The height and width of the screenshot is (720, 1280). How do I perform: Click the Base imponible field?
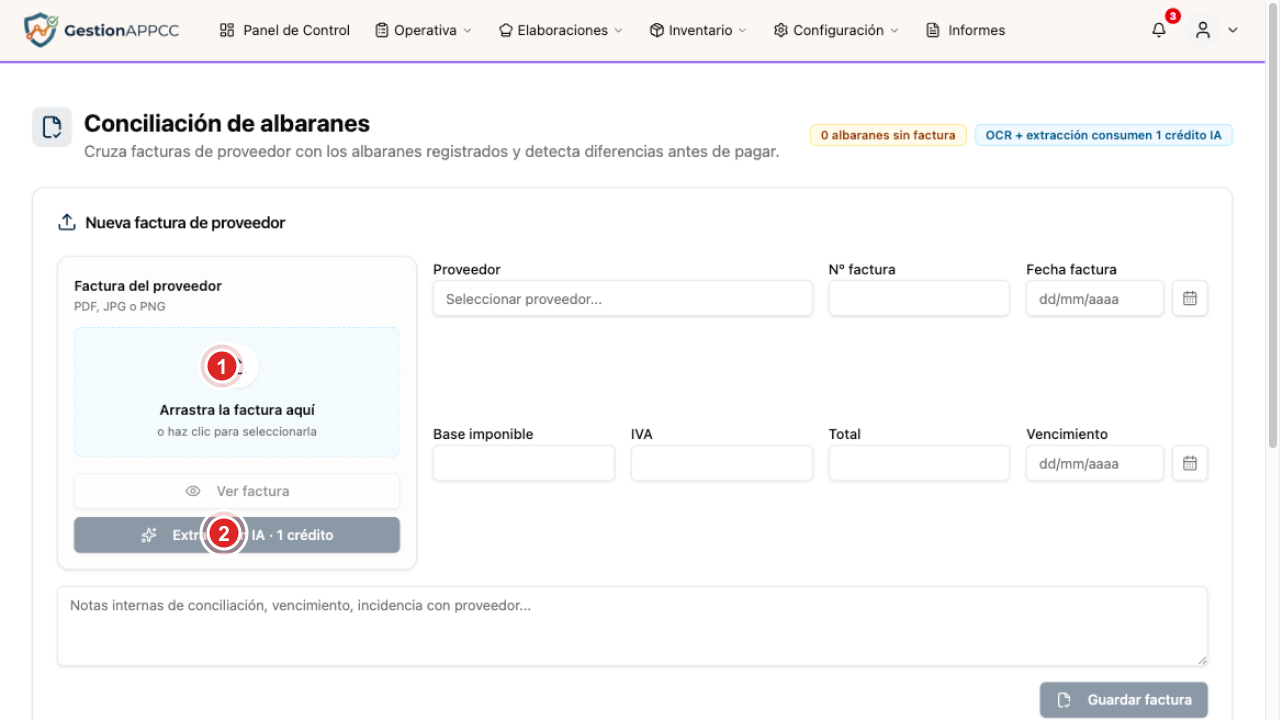click(x=524, y=463)
